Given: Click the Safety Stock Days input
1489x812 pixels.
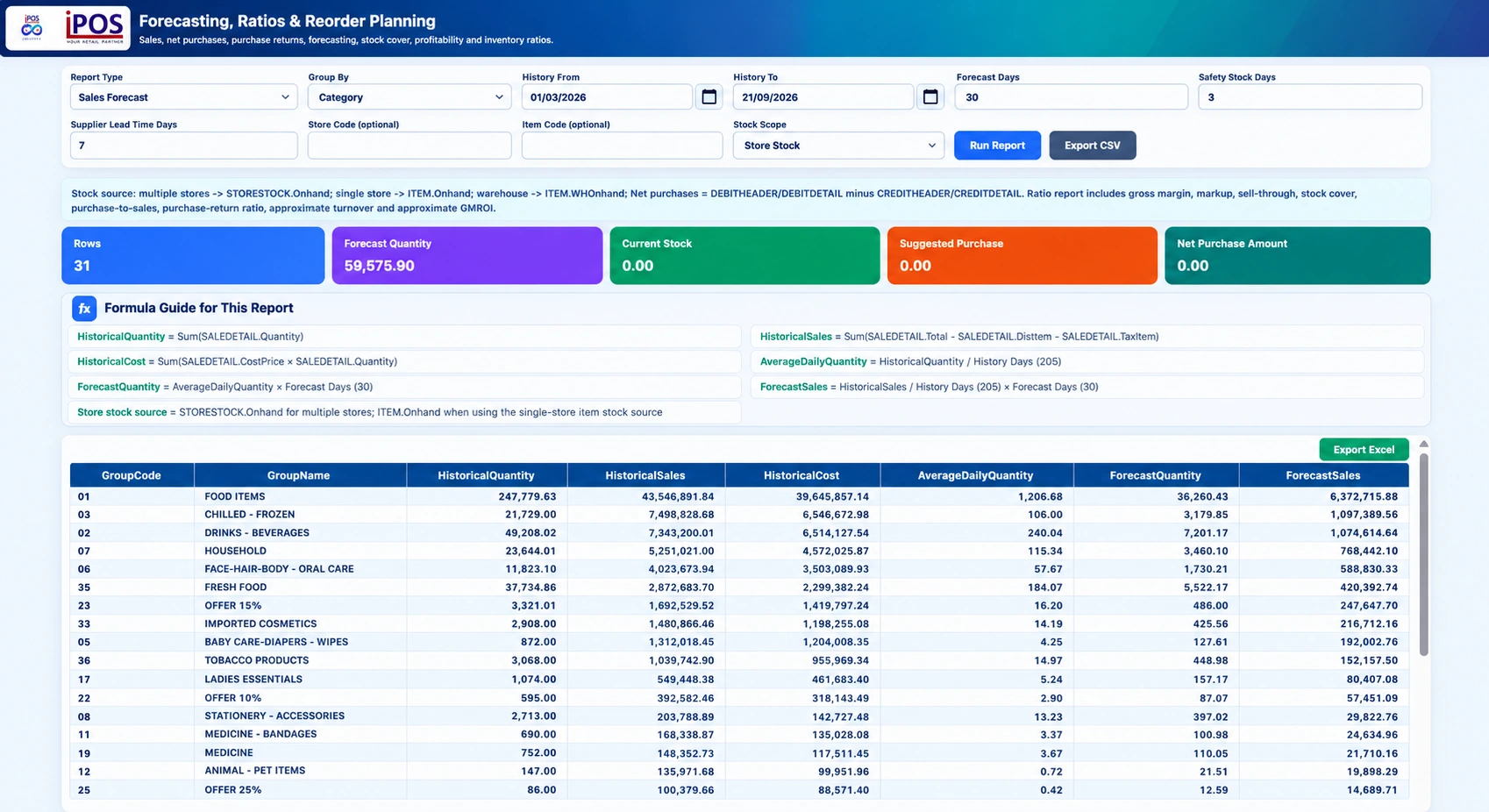Looking at the screenshot, I should [1310, 96].
